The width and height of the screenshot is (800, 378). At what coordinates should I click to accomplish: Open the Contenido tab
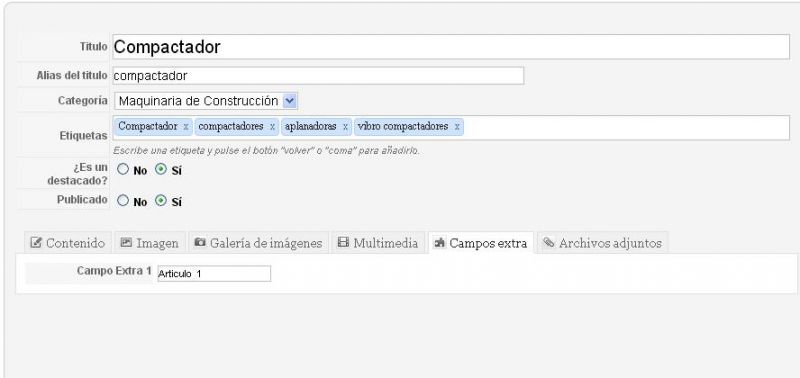point(68,243)
